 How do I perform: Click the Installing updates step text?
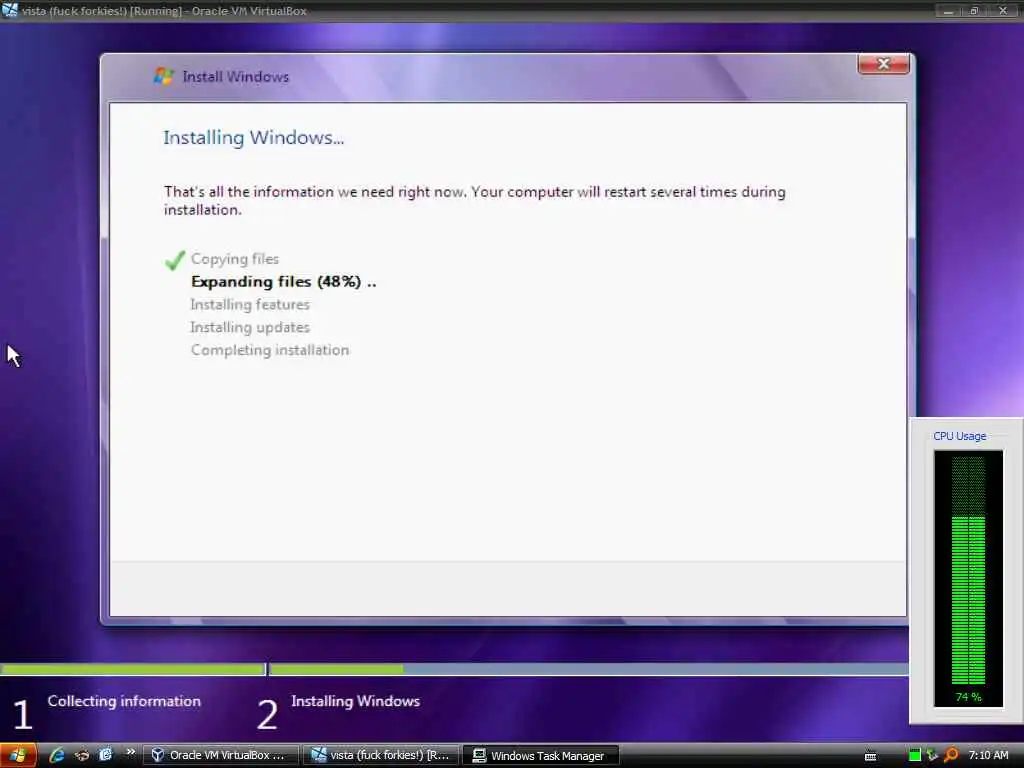[x=249, y=327]
